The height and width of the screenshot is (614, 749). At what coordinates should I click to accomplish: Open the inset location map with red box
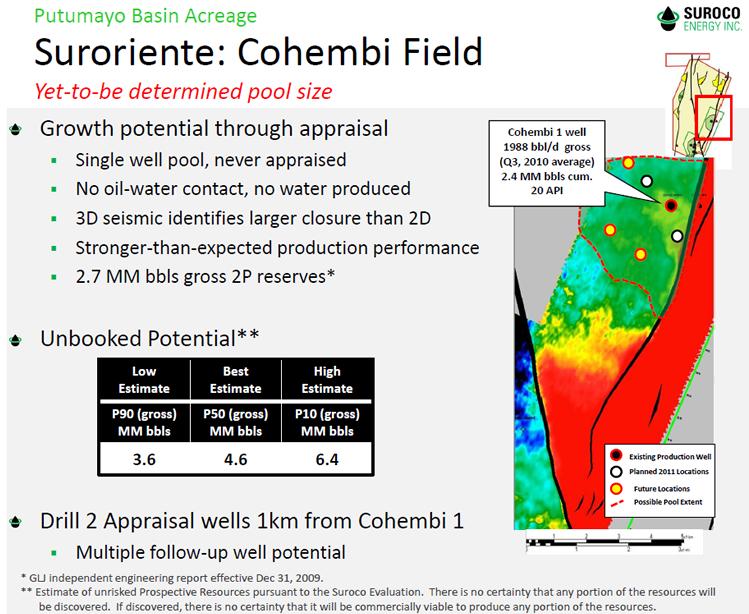tap(699, 105)
